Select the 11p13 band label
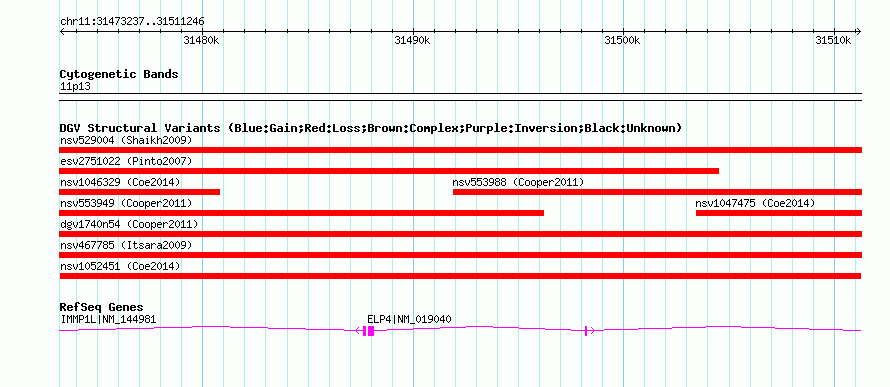890x387 pixels. click(75, 87)
